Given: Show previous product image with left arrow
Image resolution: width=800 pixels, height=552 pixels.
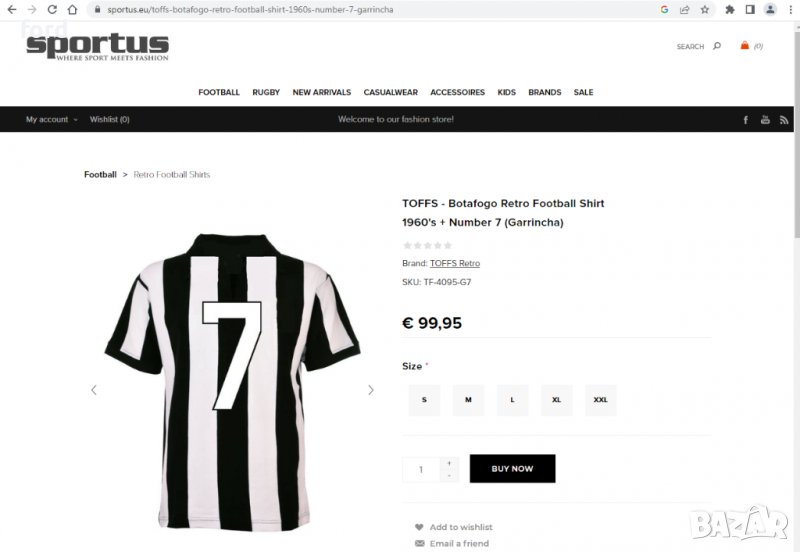Looking at the screenshot, I should [94, 390].
